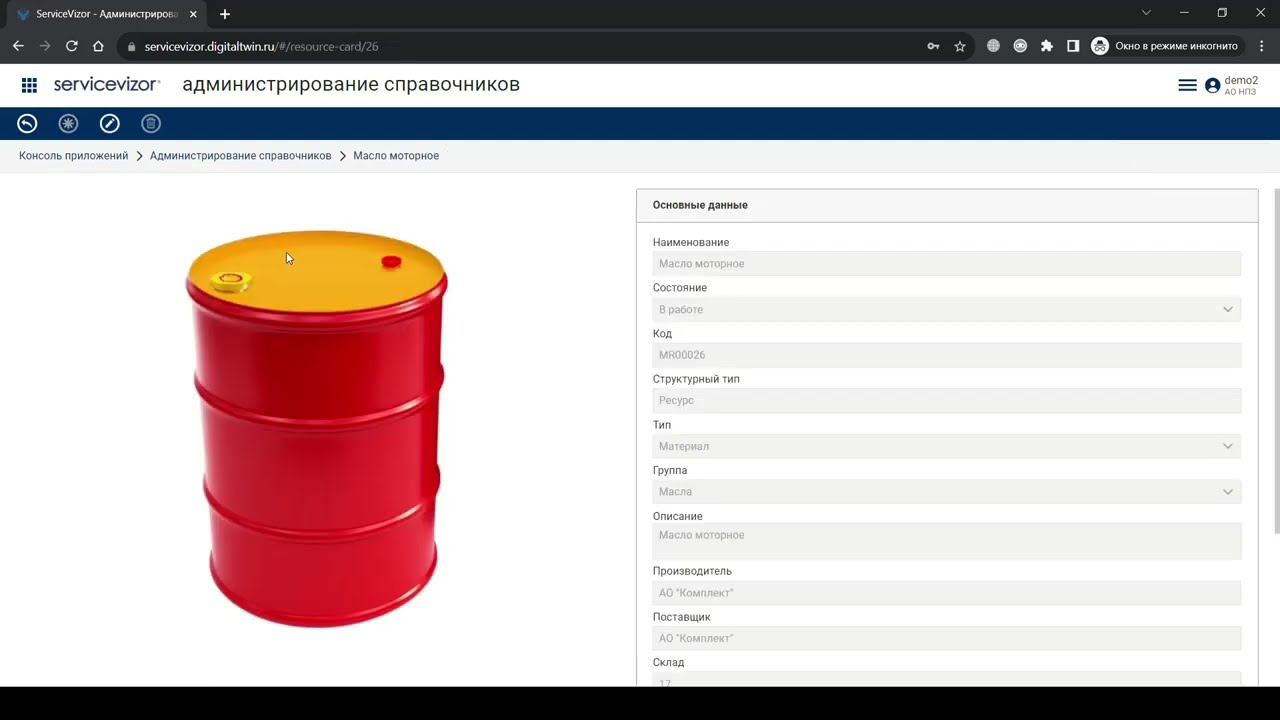Click the pencil edit toolbar icon
The height and width of the screenshot is (720, 1280).
coord(110,124)
